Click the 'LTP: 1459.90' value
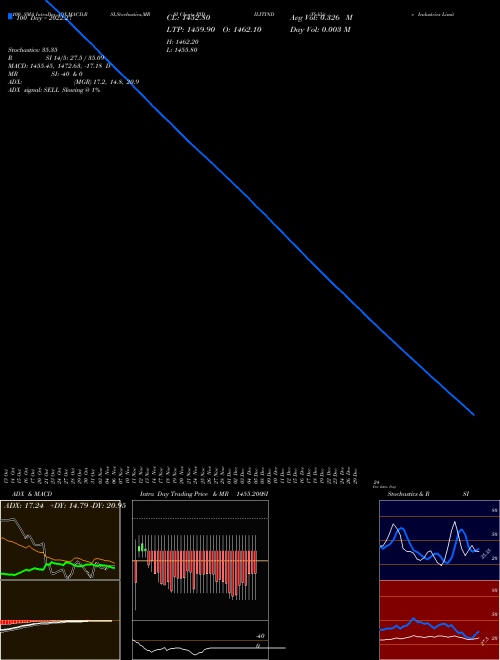500x660 pixels. pyautogui.click(x=191, y=29)
